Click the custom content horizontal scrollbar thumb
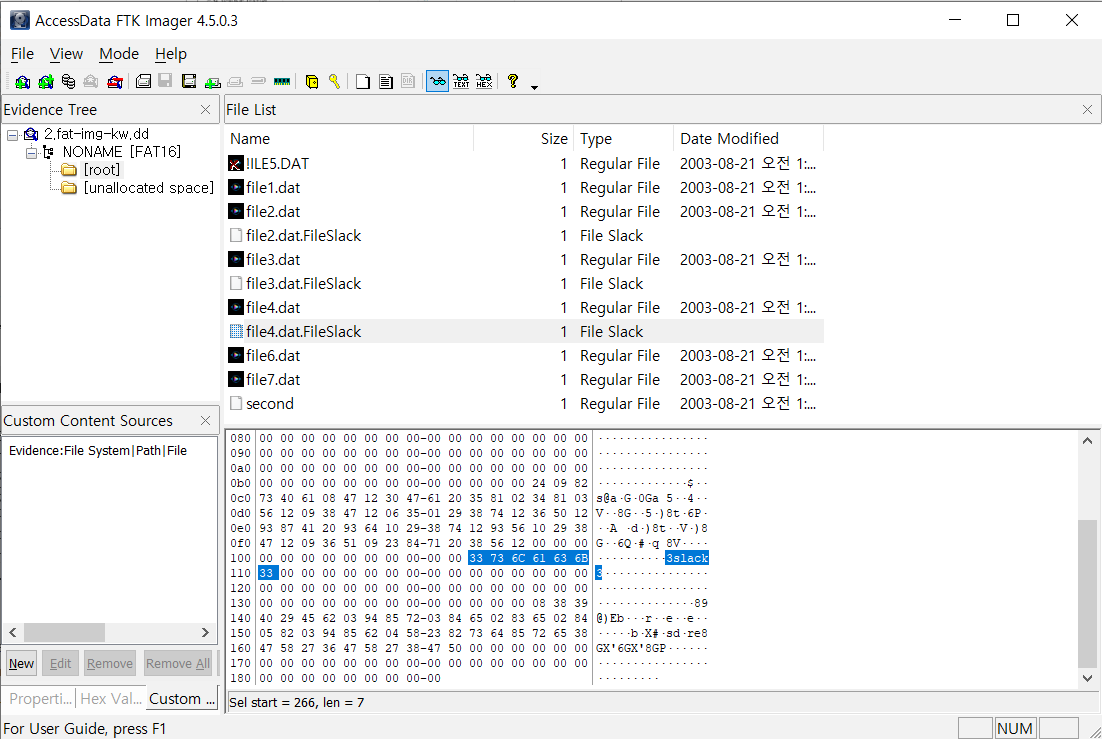 (x=65, y=632)
